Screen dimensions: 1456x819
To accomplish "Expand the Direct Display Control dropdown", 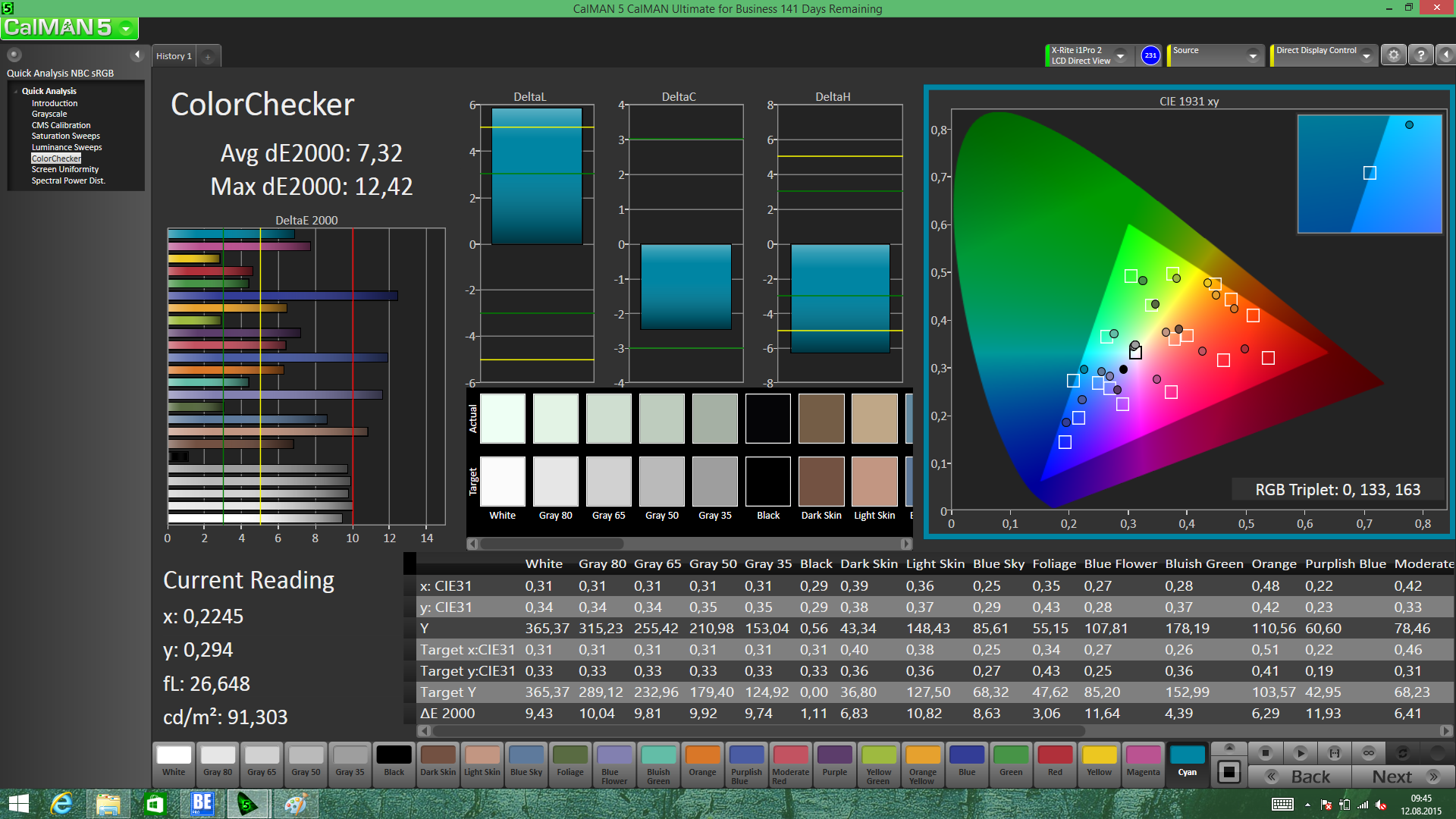I will pos(1366,56).
